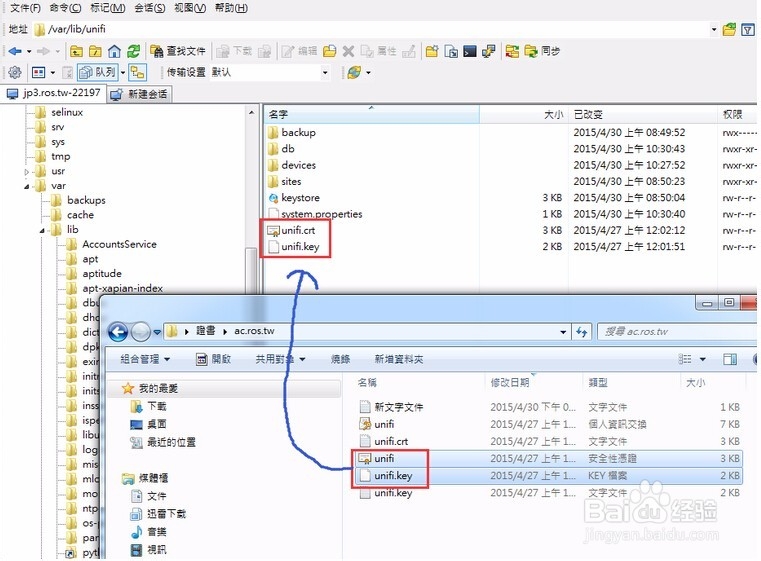Sort WinSCP list by 已改变 column
This screenshot has width=761, height=561.
click(x=642, y=115)
